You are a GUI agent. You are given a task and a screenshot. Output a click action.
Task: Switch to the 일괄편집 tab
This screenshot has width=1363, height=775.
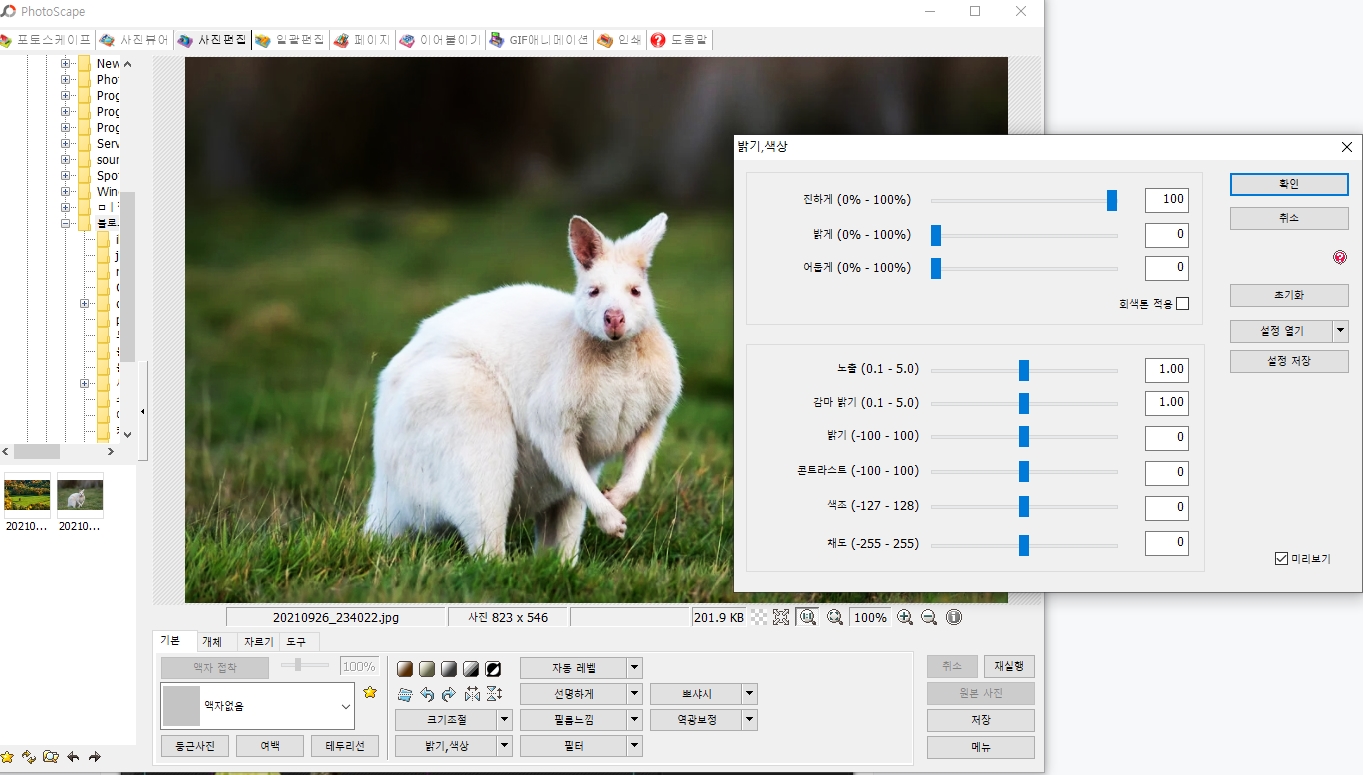[289, 40]
